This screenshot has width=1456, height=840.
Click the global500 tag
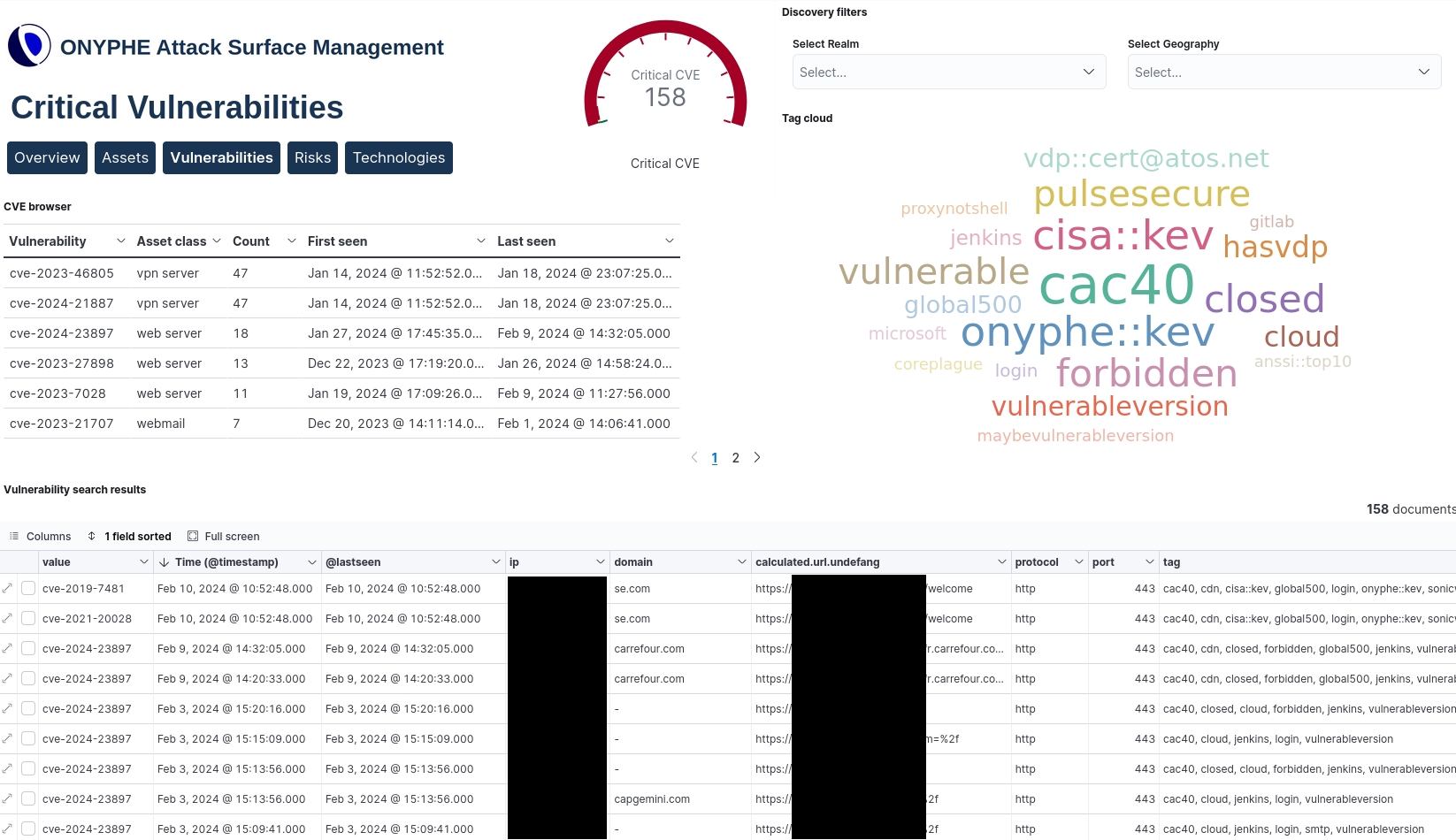click(x=962, y=305)
